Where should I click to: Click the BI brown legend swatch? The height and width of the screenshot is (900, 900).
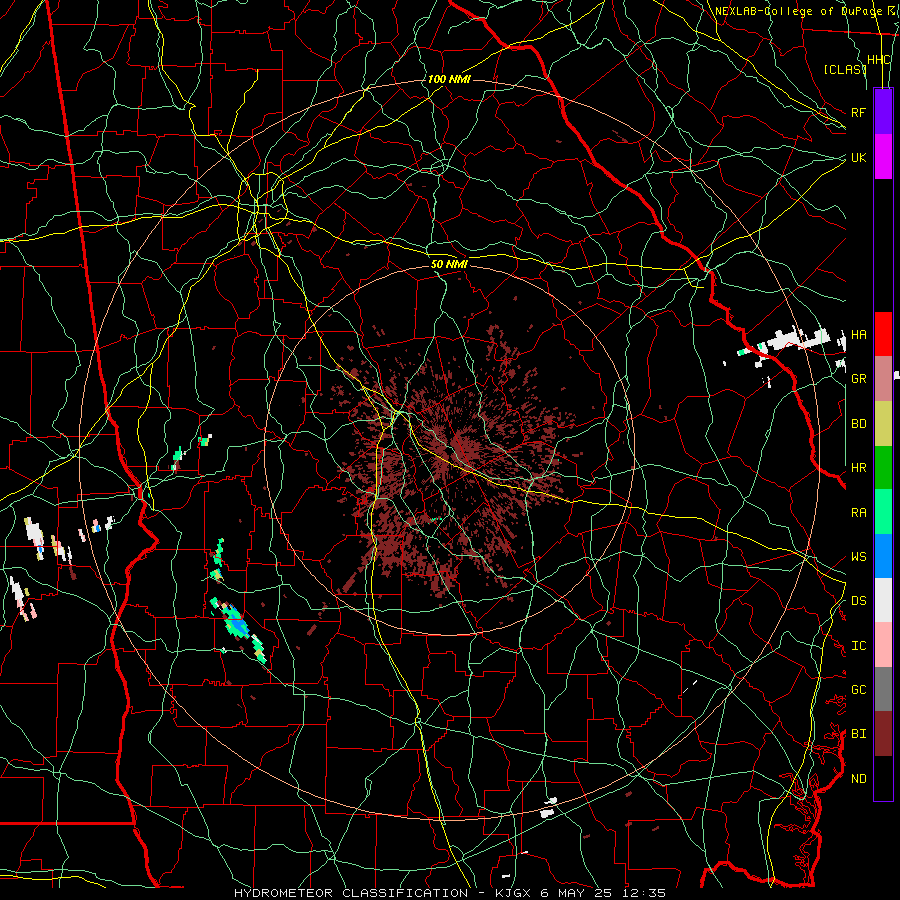tap(883, 734)
